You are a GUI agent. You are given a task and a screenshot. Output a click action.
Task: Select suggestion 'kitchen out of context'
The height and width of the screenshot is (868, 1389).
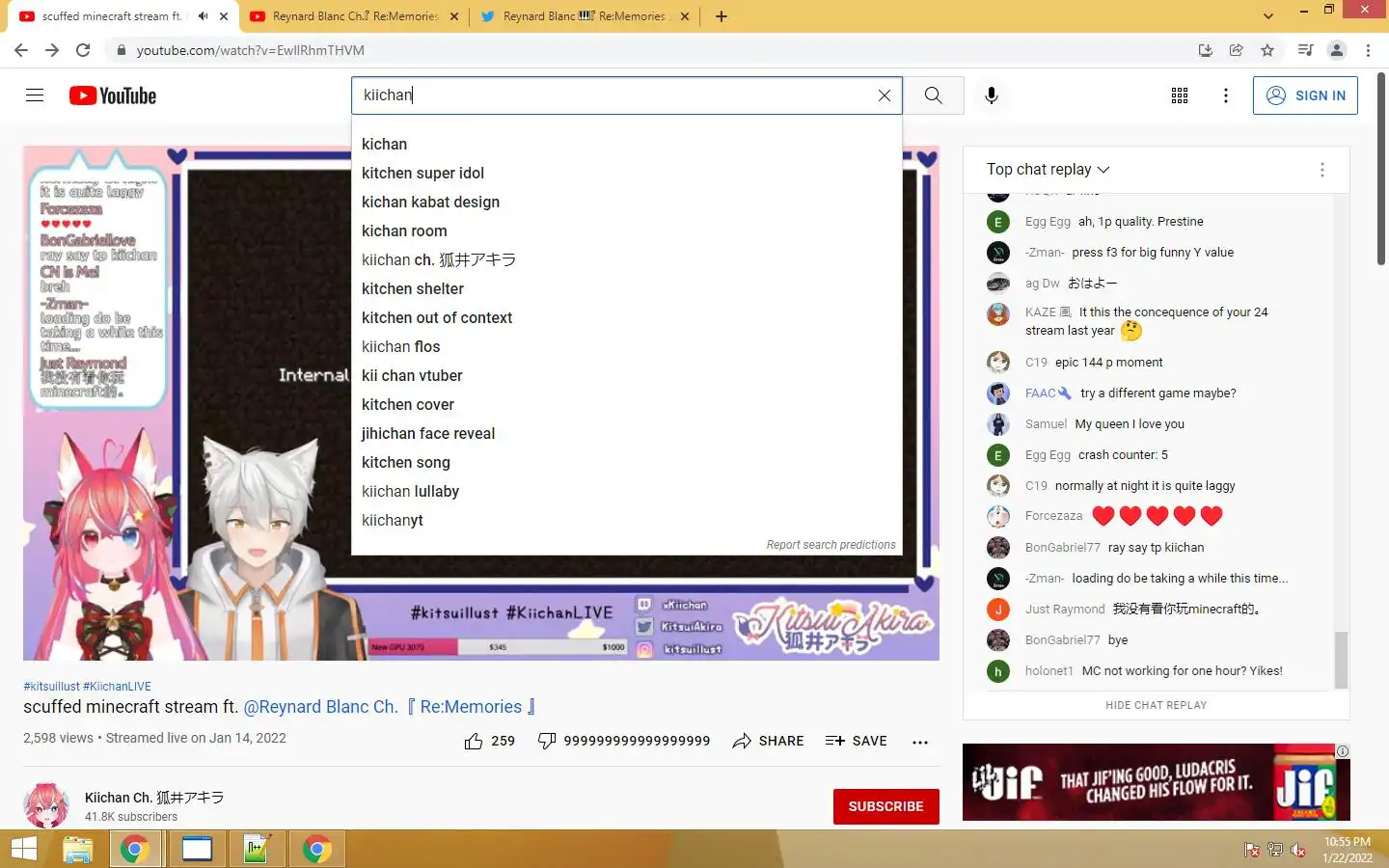tap(627, 317)
